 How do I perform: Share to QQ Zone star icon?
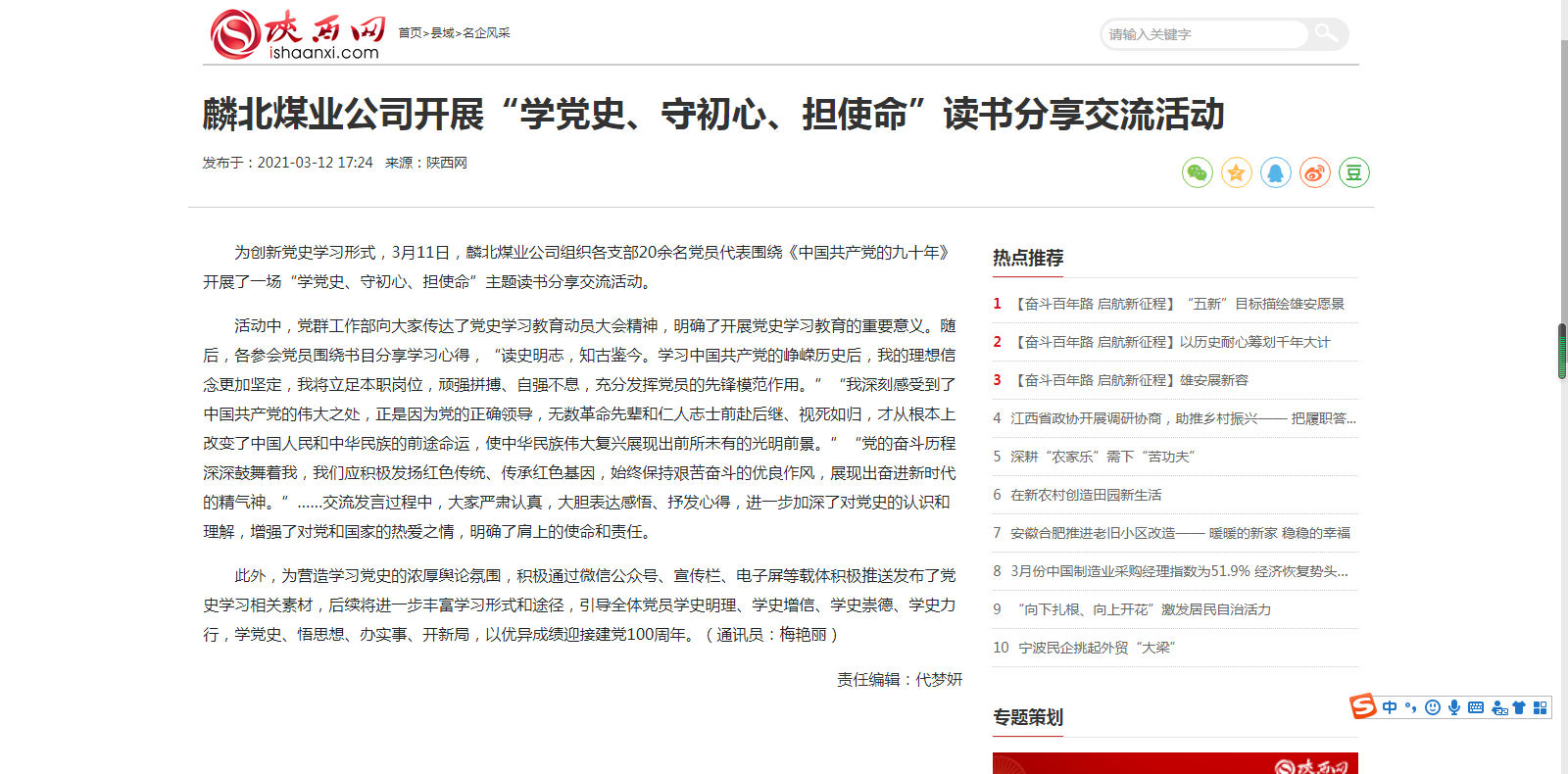pyautogui.click(x=1236, y=172)
